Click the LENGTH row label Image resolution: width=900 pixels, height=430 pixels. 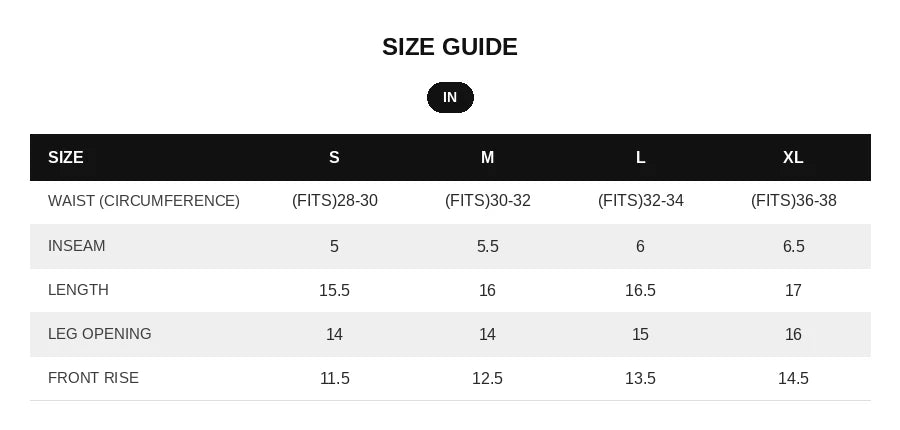coord(79,290)
